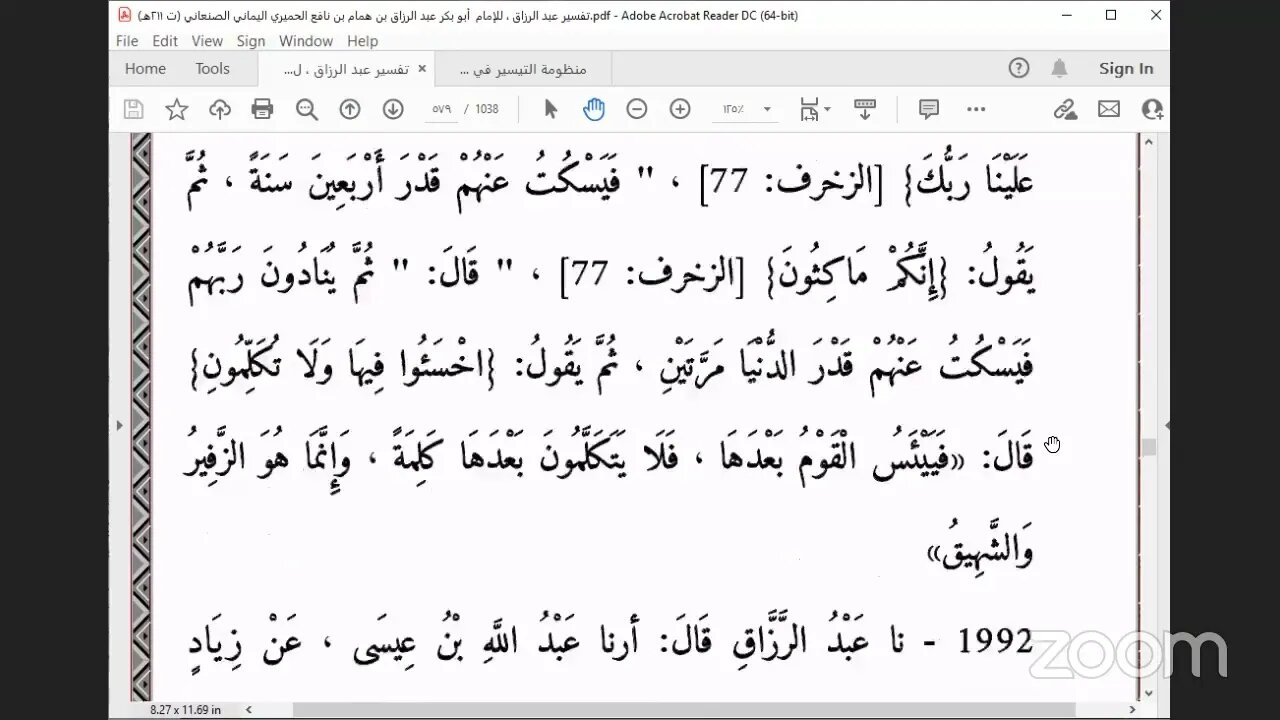Print the document with printer icon
Image resolution: width=1280 pixels, height=720 pixels.
click(x=262, y=109)
